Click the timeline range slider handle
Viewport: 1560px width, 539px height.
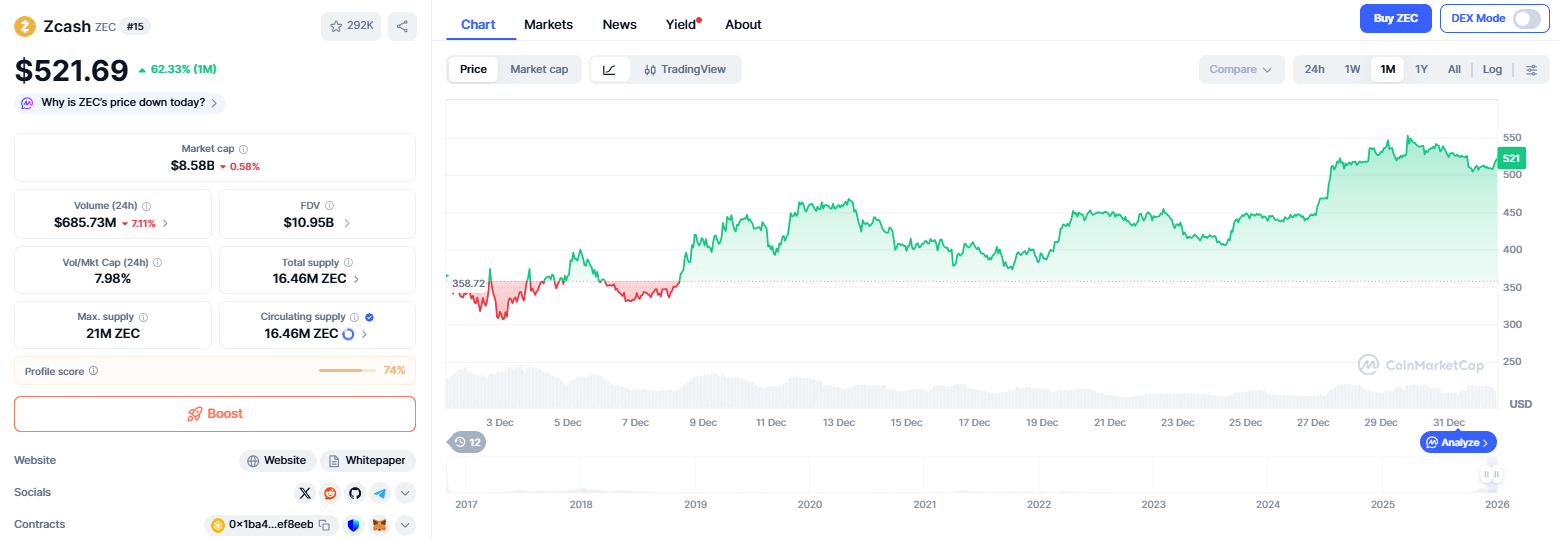(1491, 475)
